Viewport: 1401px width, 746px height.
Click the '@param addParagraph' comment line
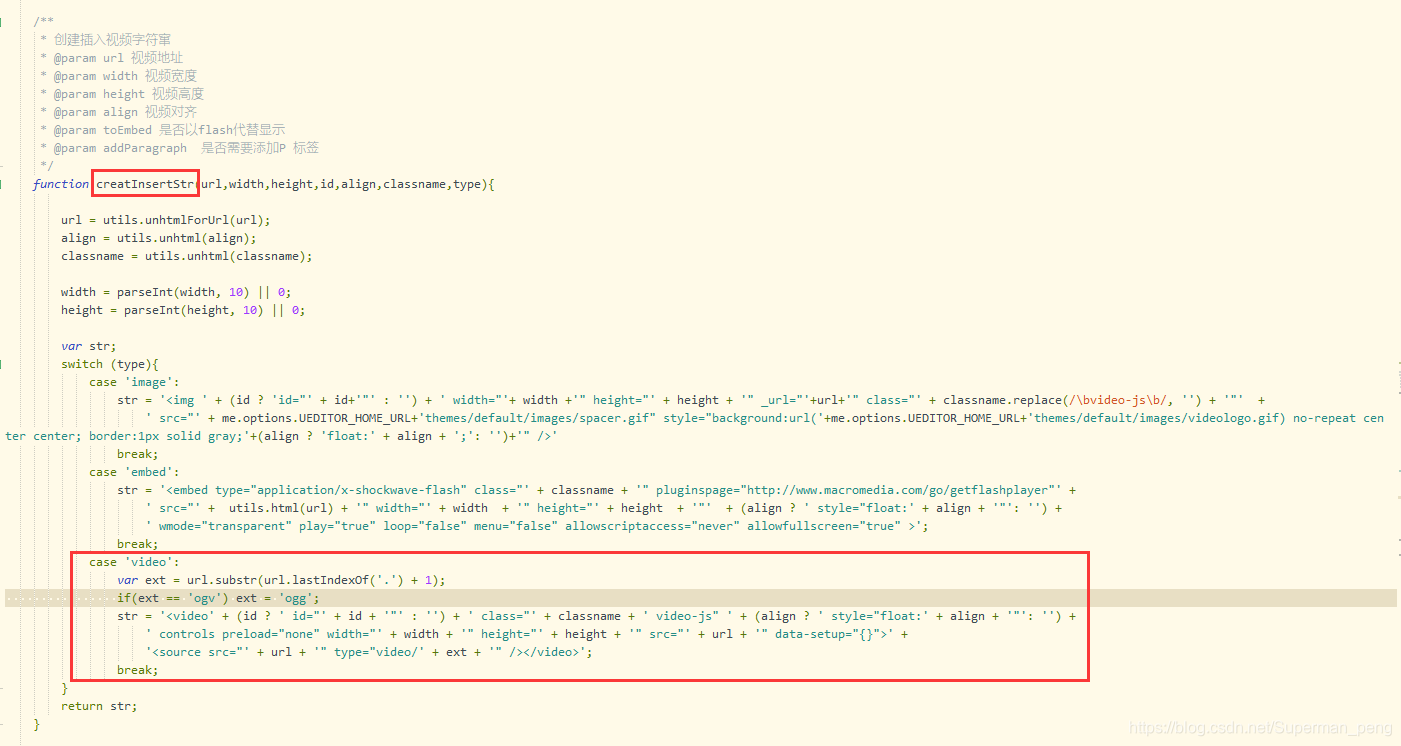click(179, 148)
